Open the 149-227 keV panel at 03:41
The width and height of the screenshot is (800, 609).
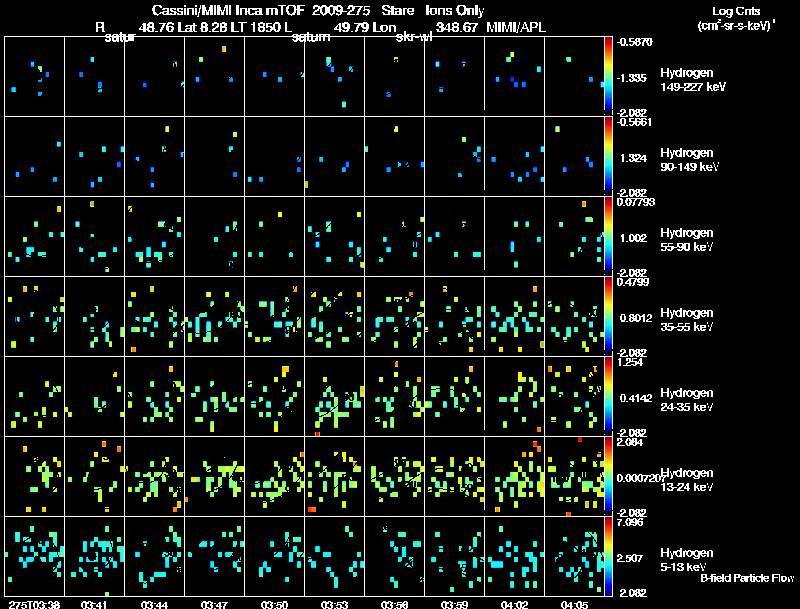click(x=94, y=77)
